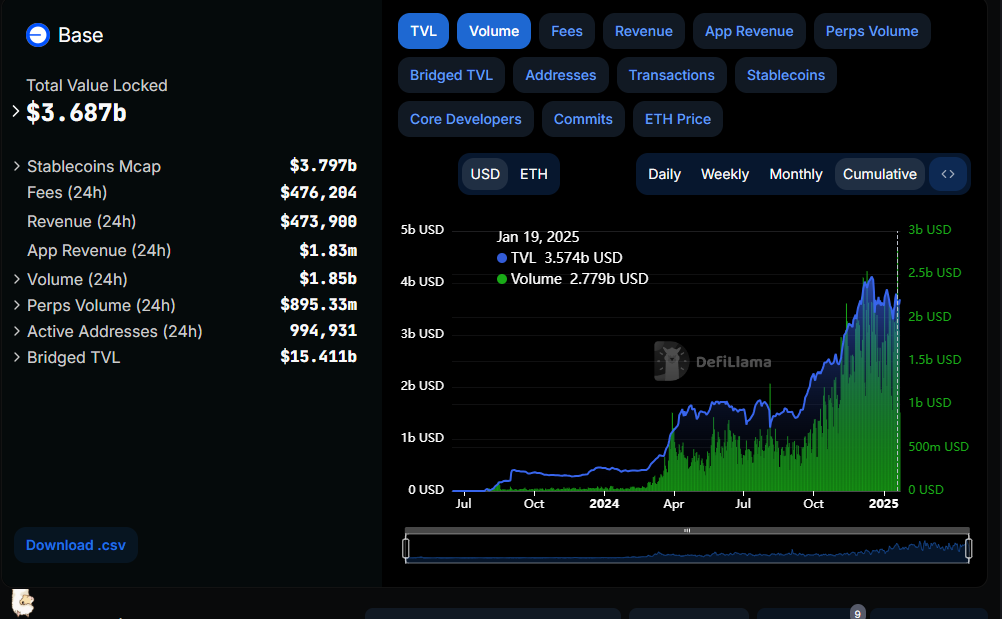Click the llama avatar icon at bottom left

tap(23, 602)
